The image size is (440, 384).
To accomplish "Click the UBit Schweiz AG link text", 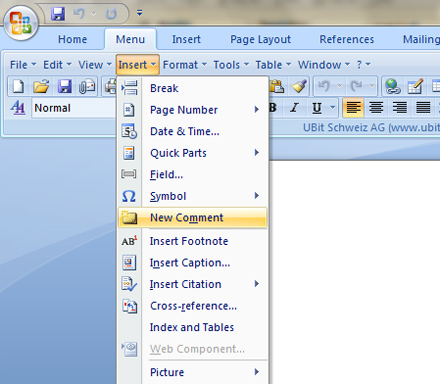I will click(x=371, y=127).
